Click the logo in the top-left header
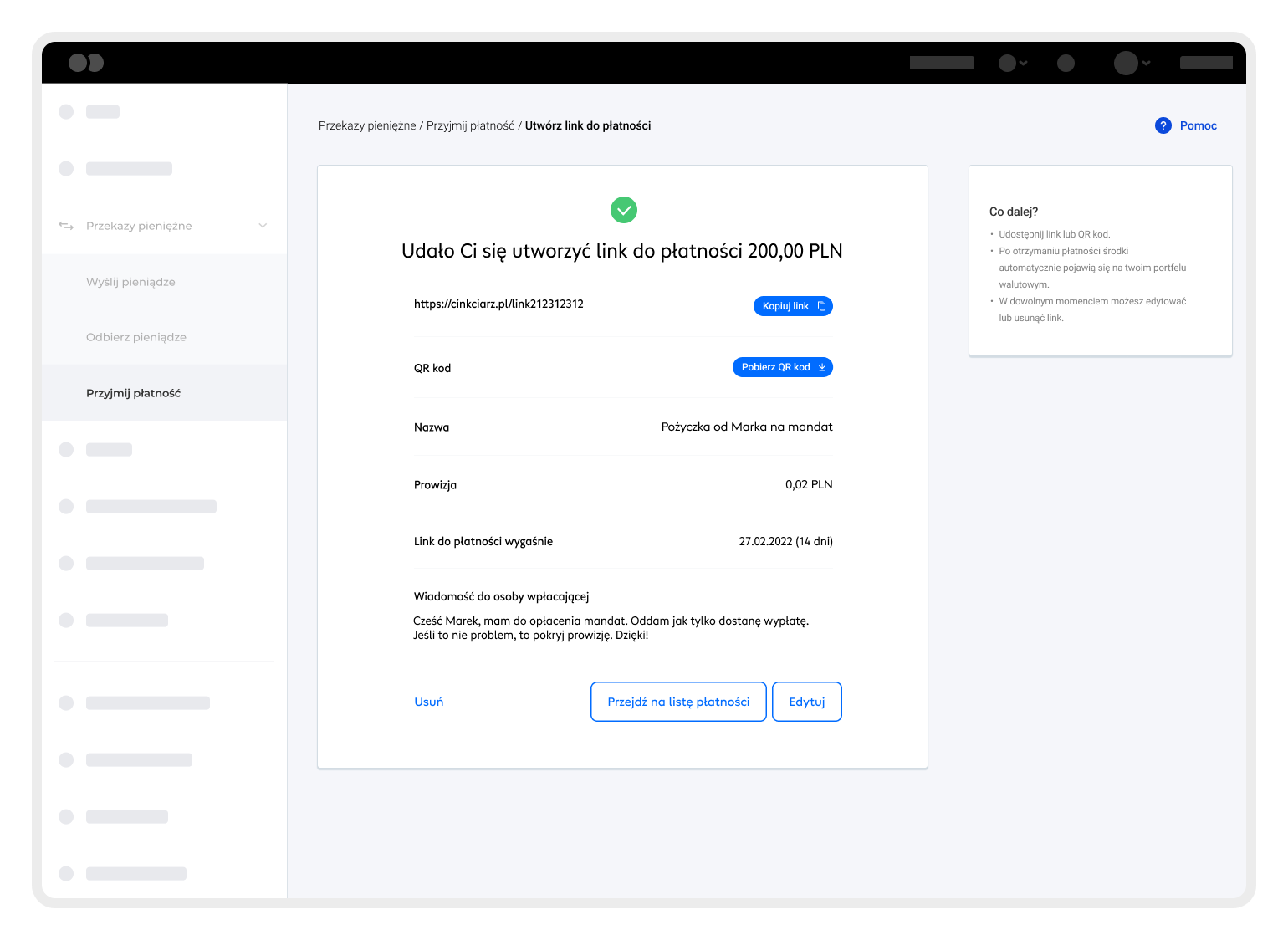This screenshot has width=1288, height=940. point(86,63)
